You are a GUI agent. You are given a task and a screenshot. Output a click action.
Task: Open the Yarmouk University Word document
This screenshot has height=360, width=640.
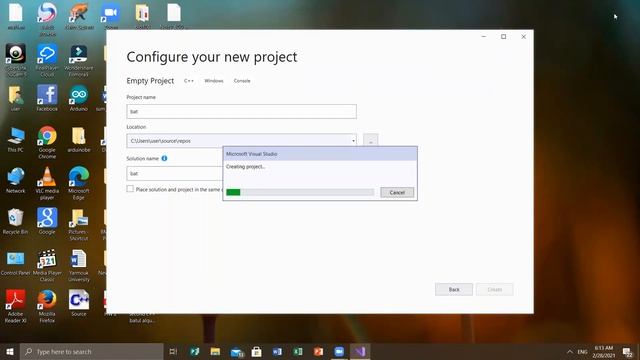pyautogui.click(x=78, y=265)
